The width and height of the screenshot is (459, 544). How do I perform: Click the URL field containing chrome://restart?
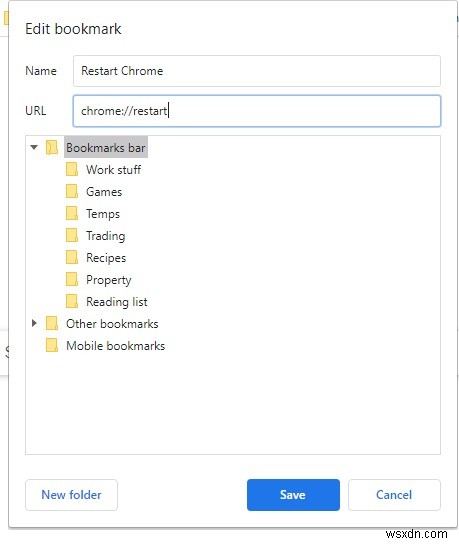[257, 111]
